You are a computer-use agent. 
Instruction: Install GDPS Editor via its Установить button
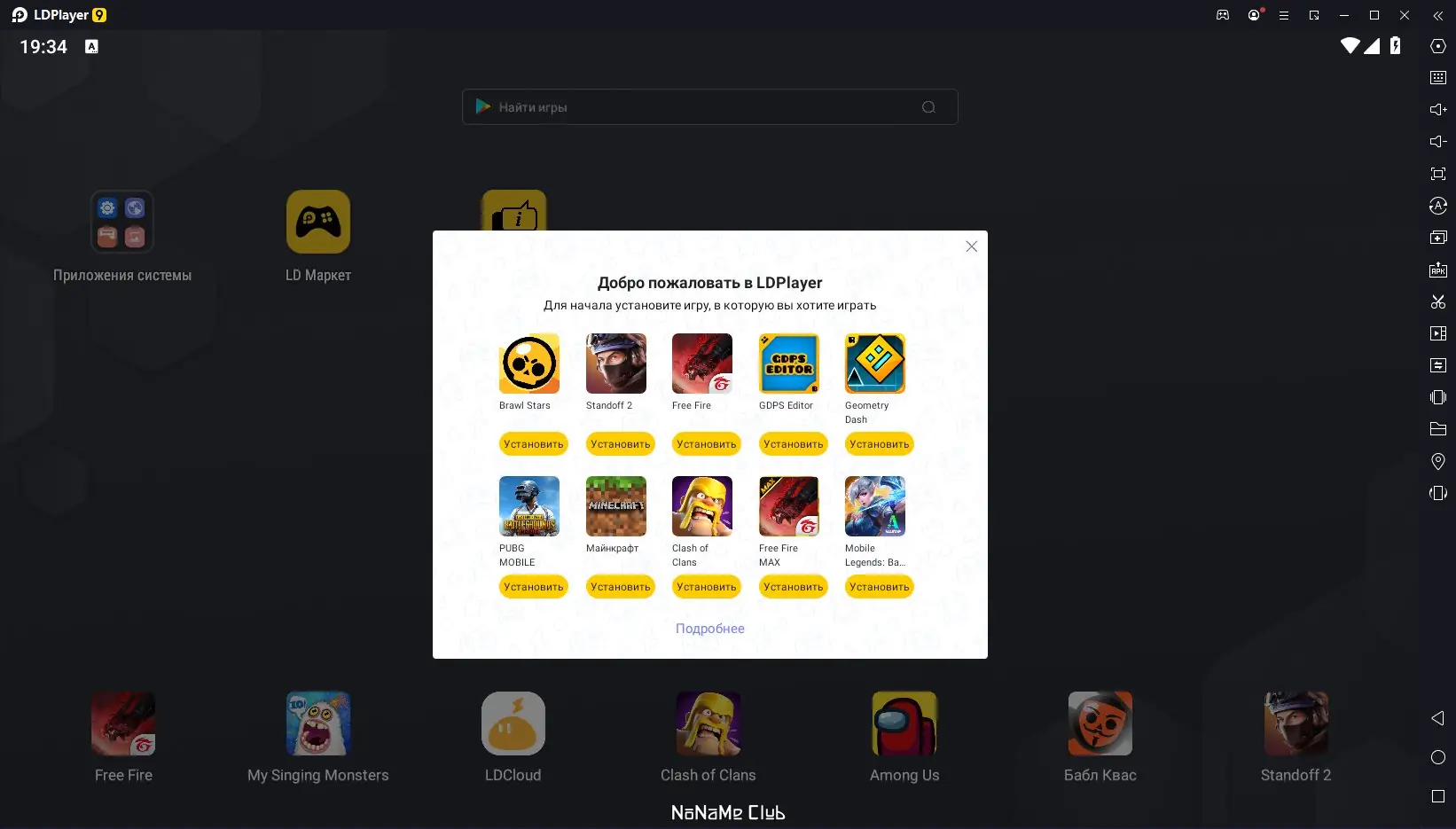(x=794, y=444)
